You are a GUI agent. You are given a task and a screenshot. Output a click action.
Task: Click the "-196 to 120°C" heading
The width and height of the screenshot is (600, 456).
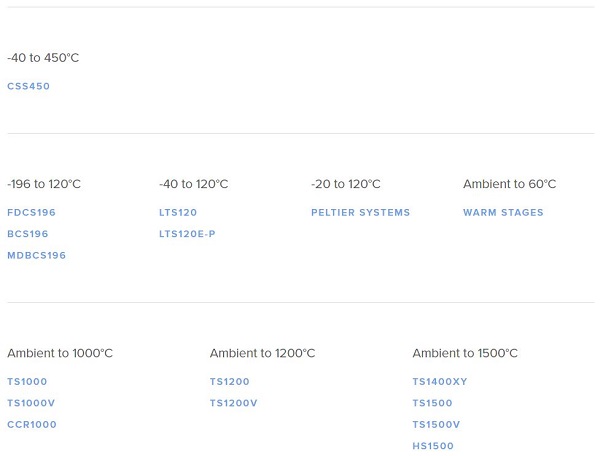44,184
